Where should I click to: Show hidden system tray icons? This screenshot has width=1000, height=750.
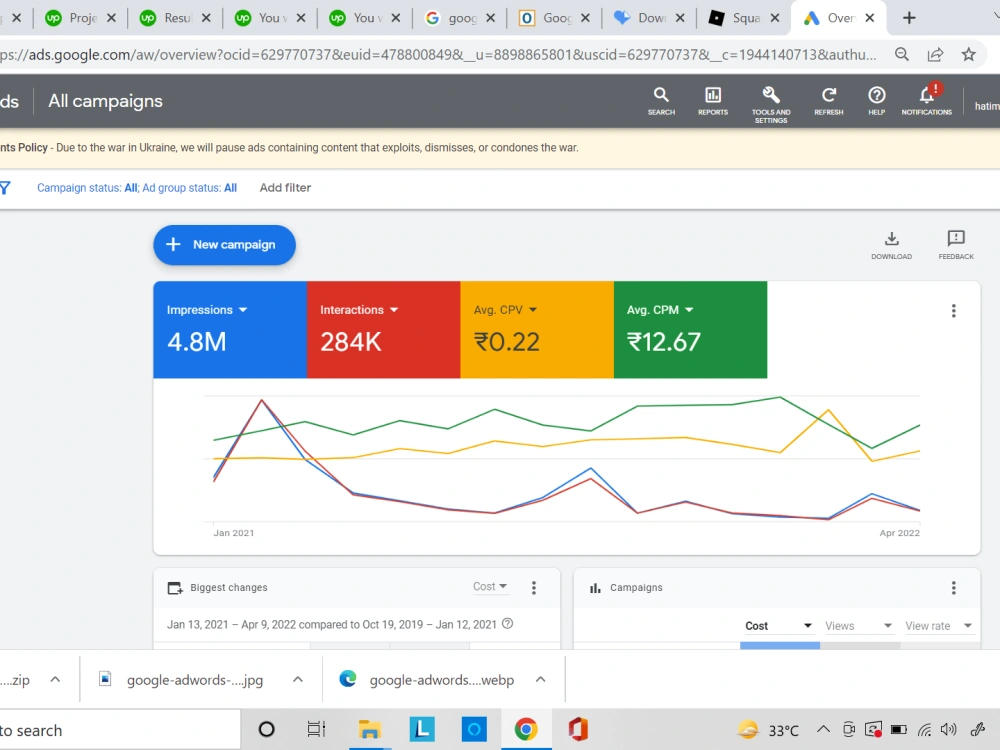(823, 729)
